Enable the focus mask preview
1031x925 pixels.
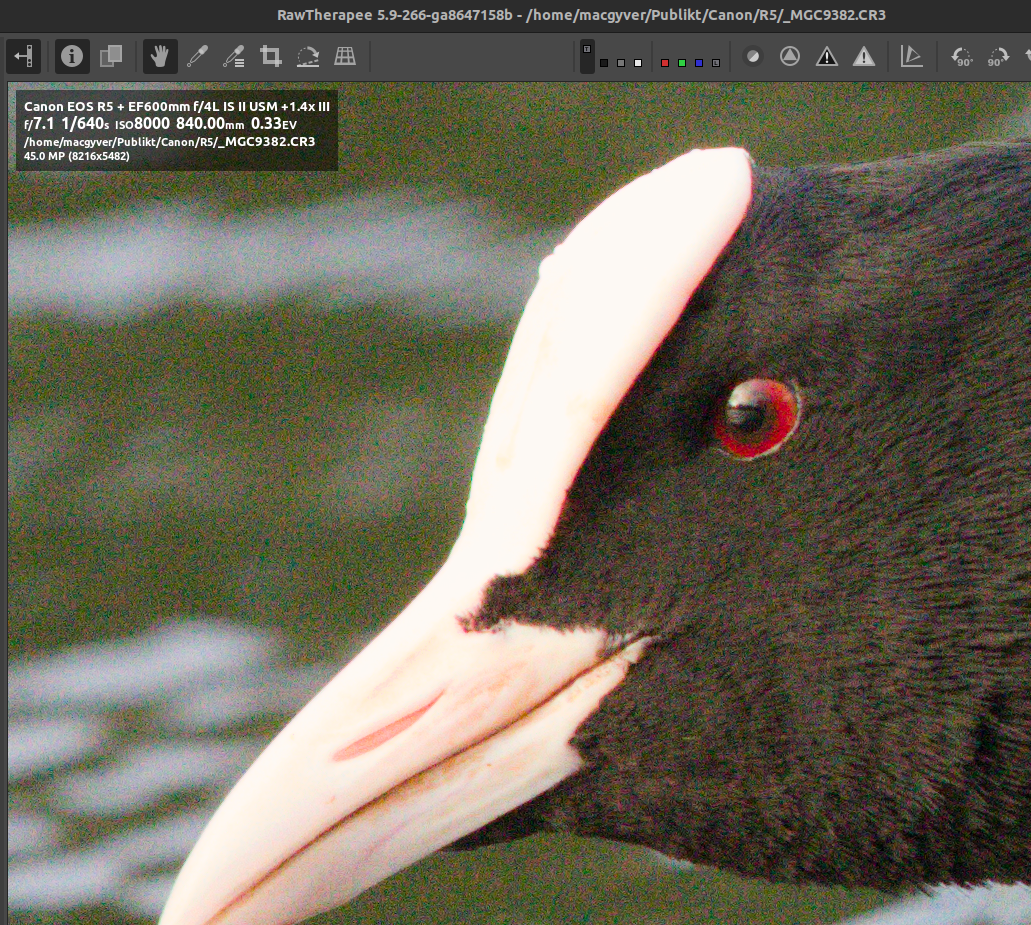pos(790,56)
